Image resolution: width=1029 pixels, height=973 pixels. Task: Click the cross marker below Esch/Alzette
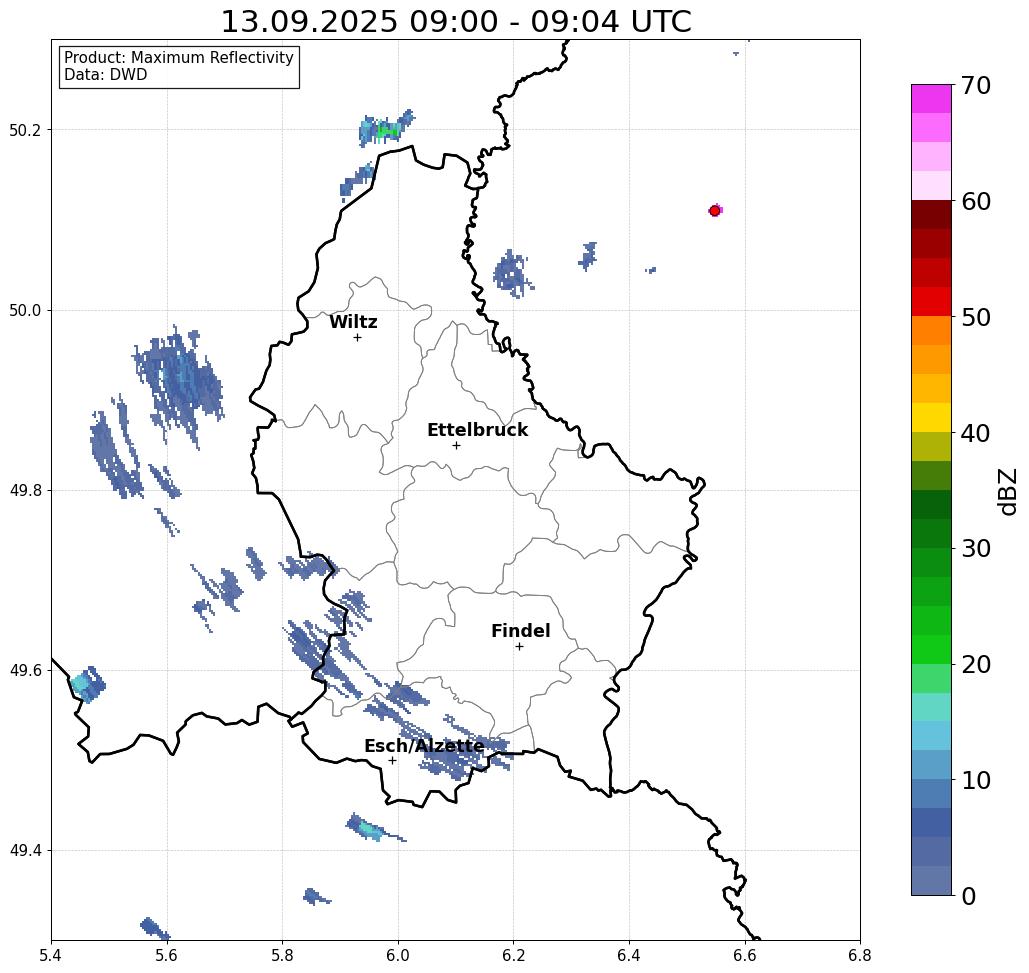click(x=392, y=760)
